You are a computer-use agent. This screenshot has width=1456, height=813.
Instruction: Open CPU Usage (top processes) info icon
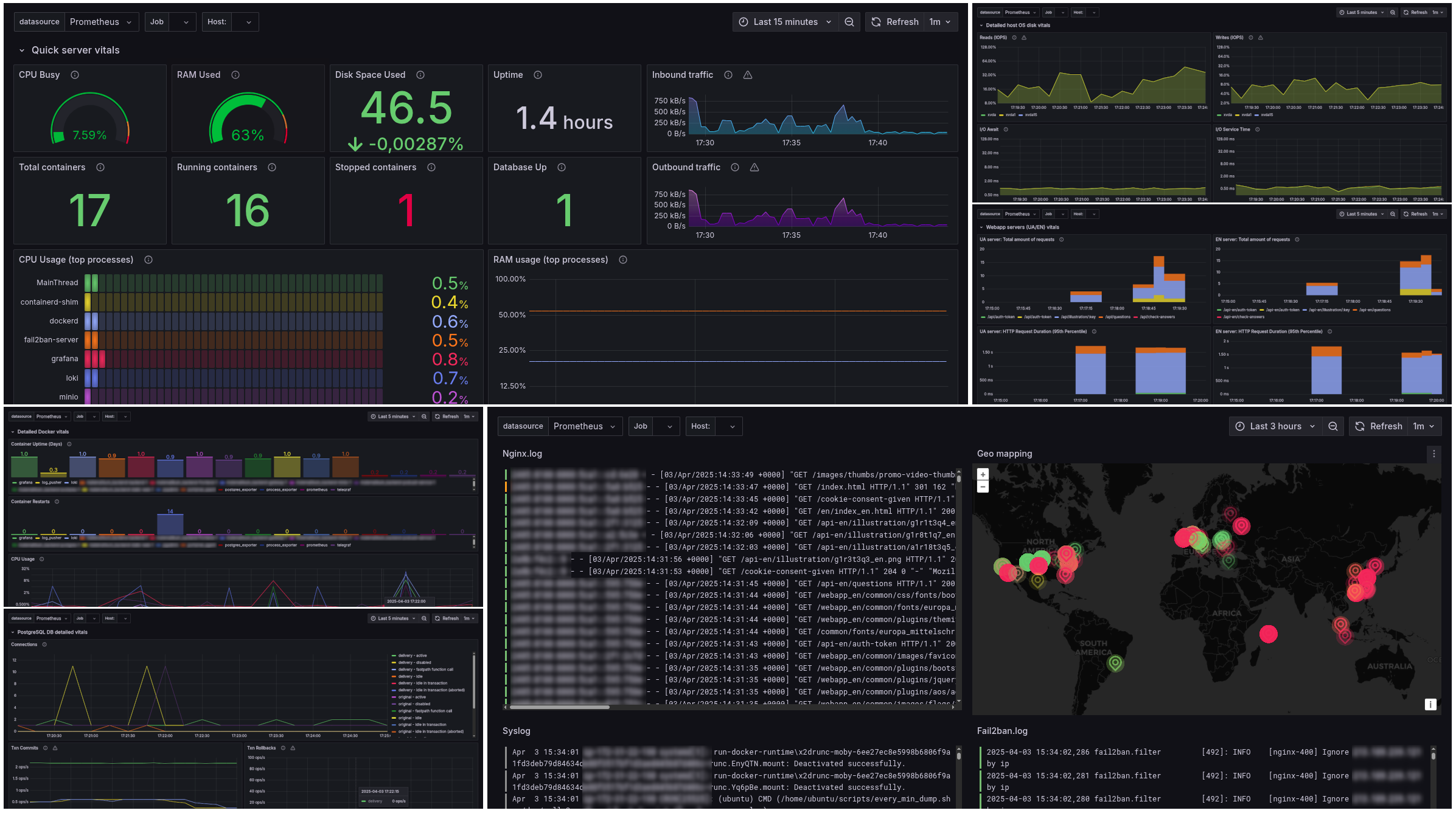148,260
